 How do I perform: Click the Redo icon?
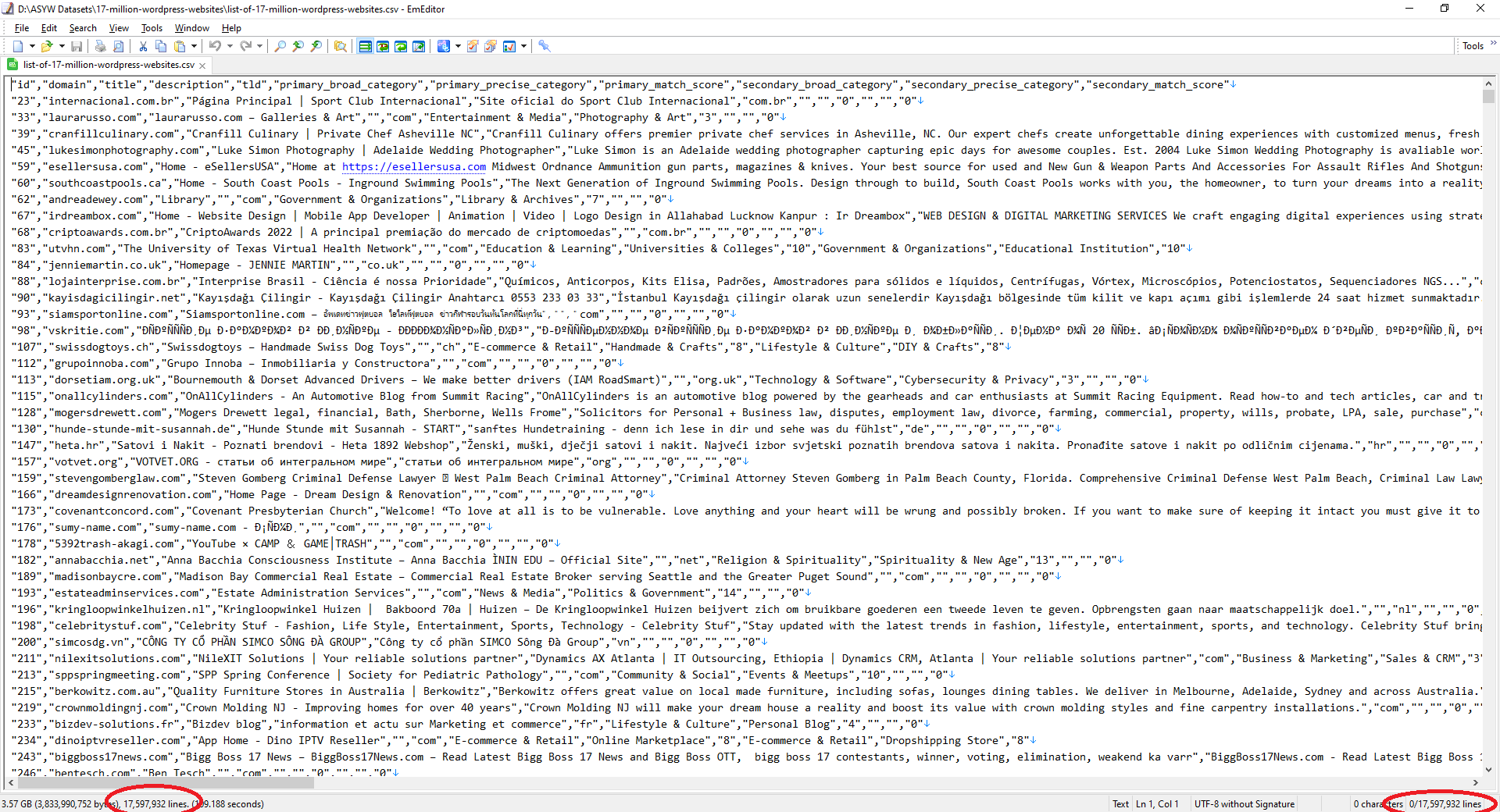click(x=247, y=46)
